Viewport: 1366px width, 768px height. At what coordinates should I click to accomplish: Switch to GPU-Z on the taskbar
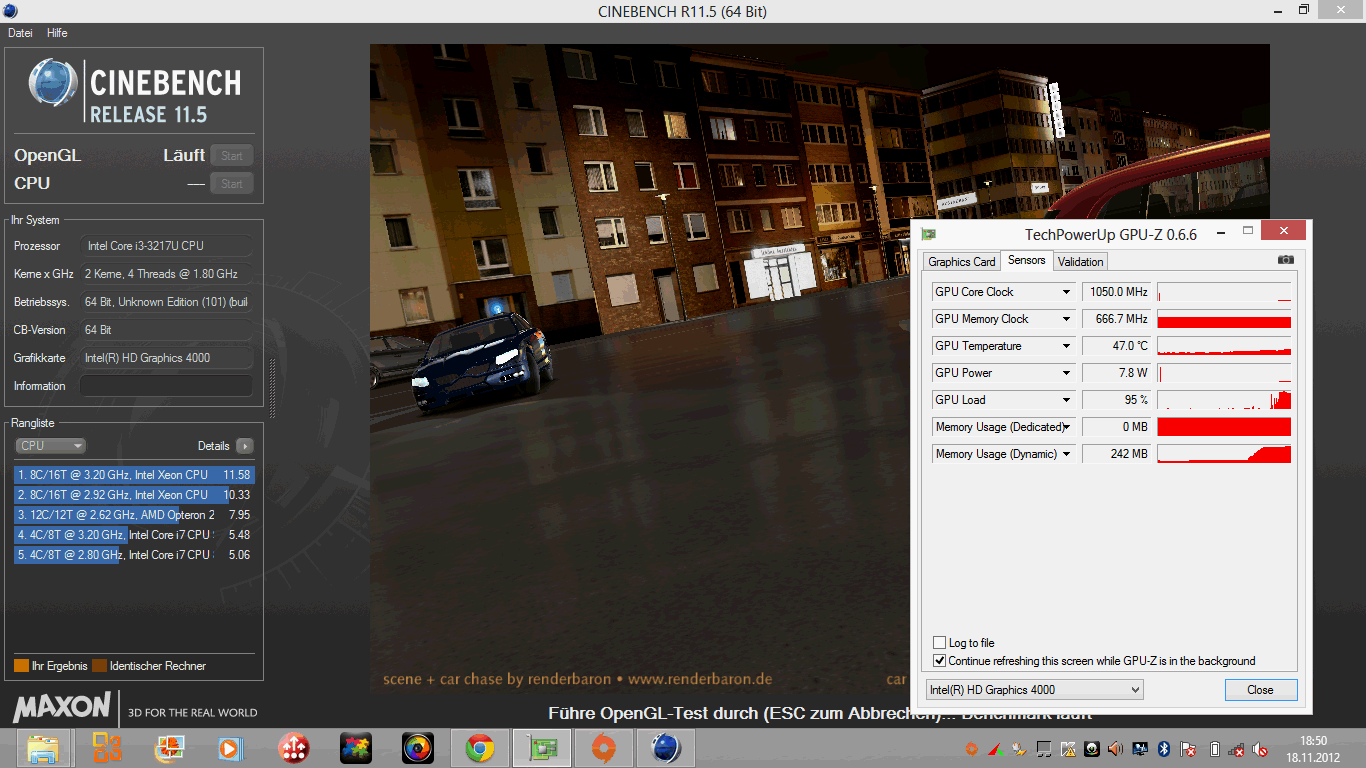point(542,748)
